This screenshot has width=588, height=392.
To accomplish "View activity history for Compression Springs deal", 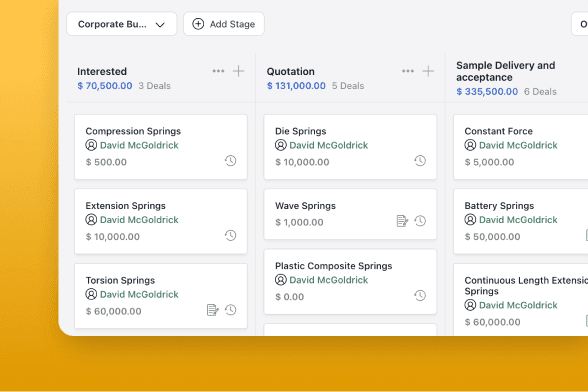I will click(x=231, y=161).
